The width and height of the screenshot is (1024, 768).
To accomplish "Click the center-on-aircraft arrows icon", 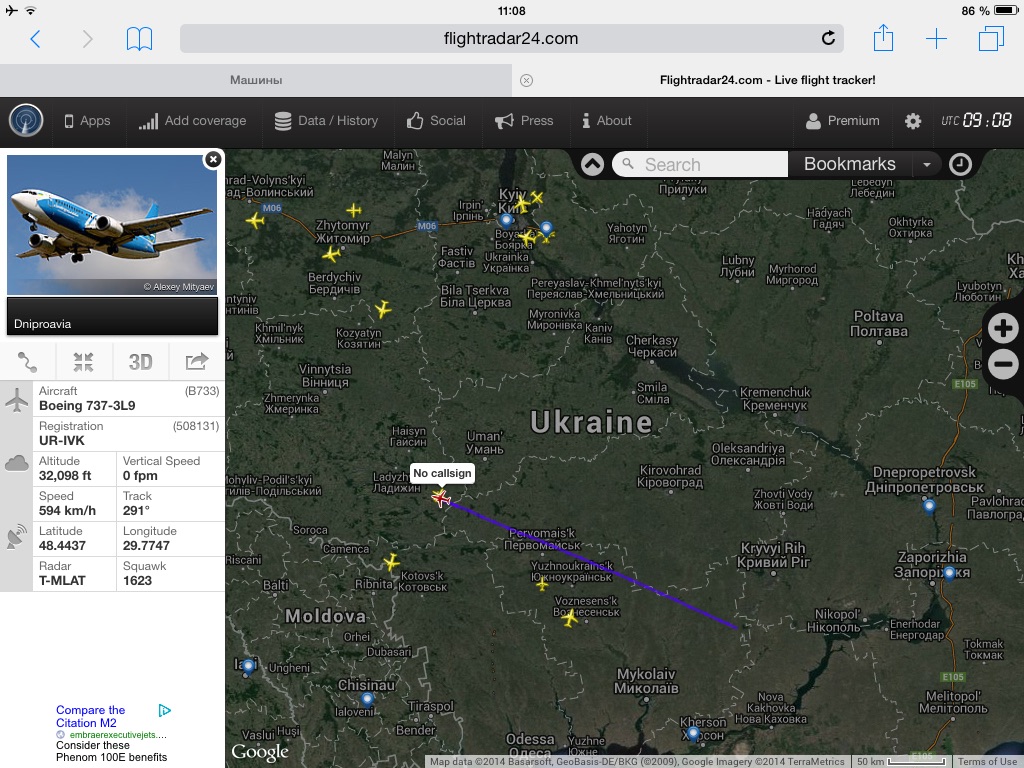I will (x=84, y=362).
